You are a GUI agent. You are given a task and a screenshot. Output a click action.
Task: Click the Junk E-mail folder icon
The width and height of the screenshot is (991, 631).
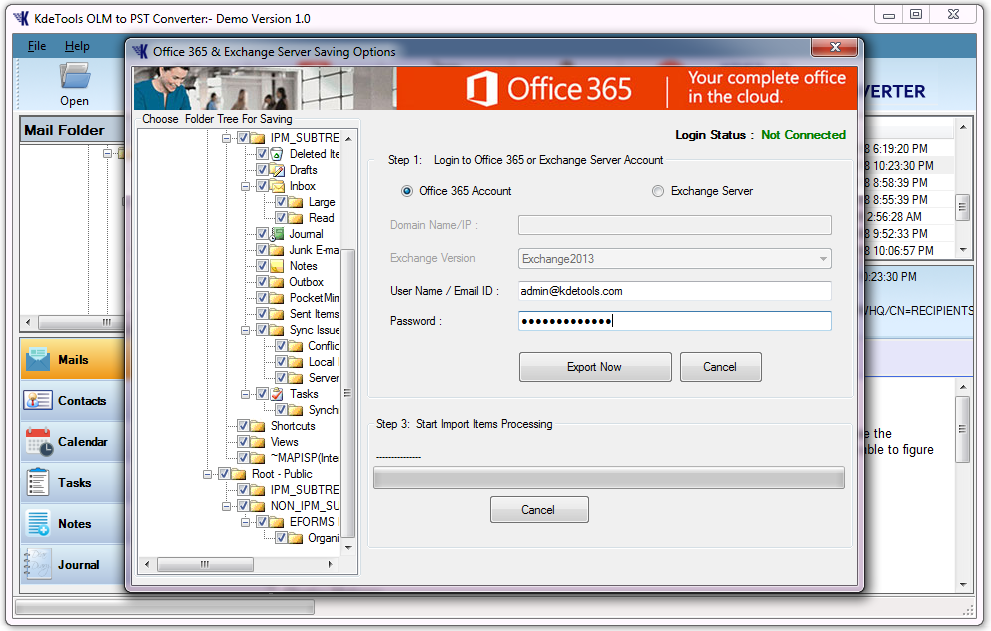point(277,250)
